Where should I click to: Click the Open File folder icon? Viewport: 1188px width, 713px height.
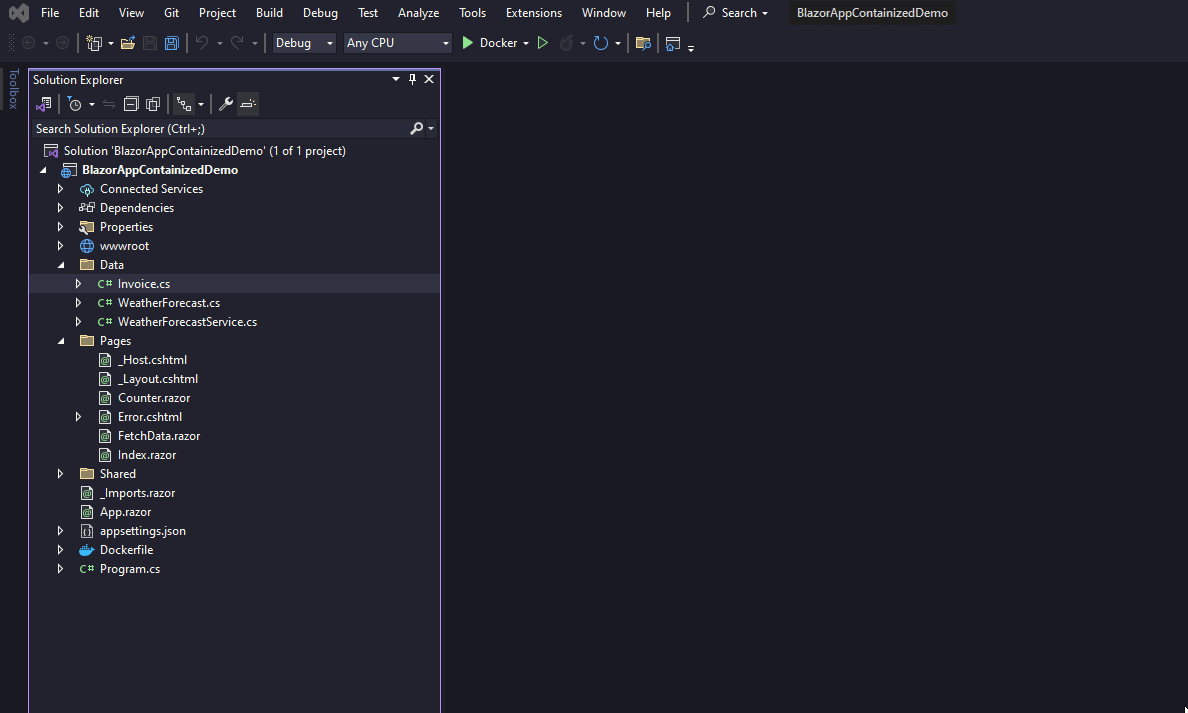point(128,43)
